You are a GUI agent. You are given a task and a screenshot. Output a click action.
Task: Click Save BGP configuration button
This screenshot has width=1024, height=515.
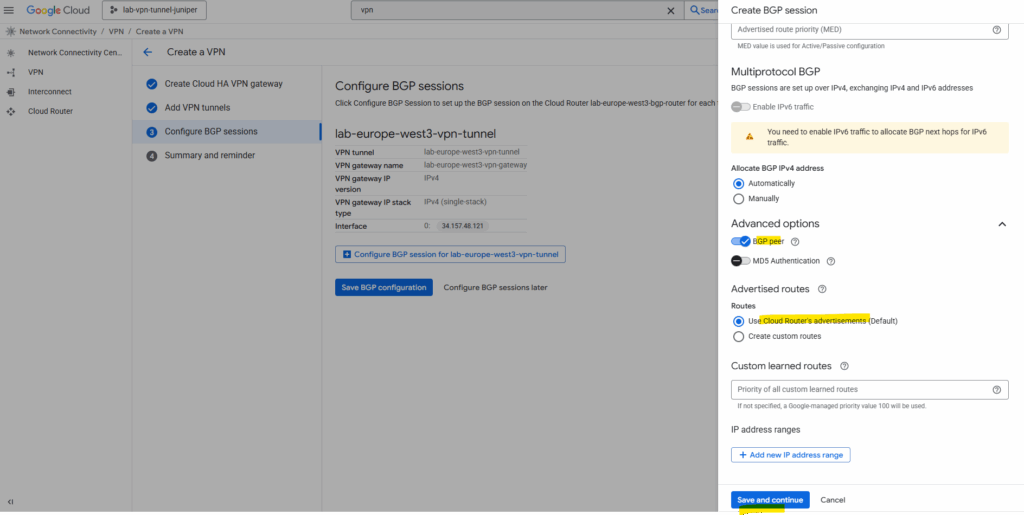pyautogui.click(x=384, y=287)
